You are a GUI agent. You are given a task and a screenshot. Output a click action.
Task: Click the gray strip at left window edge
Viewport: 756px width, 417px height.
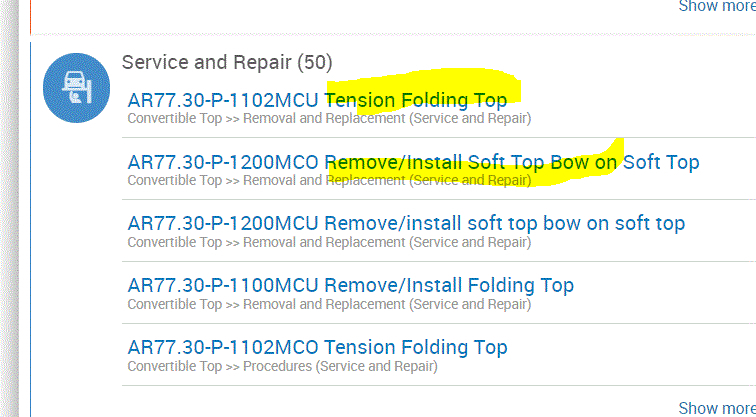pos(9,200)
